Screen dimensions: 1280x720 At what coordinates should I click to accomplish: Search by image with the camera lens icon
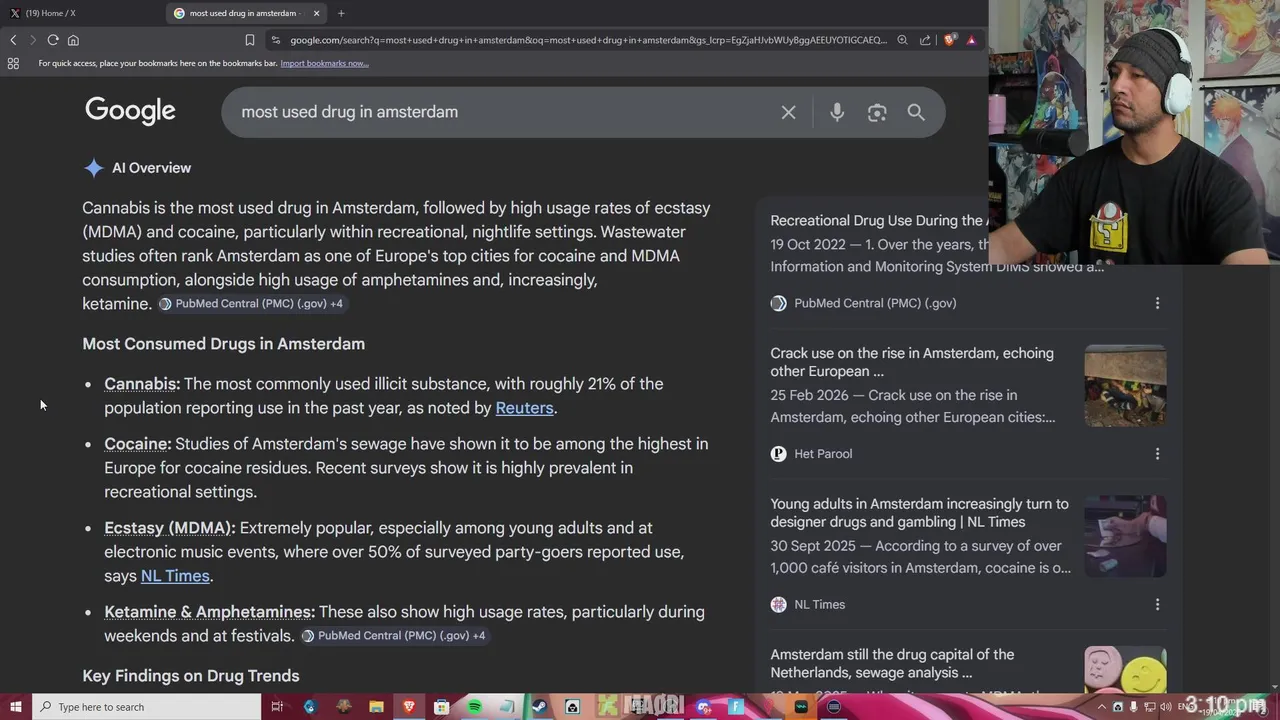(877, 112)
